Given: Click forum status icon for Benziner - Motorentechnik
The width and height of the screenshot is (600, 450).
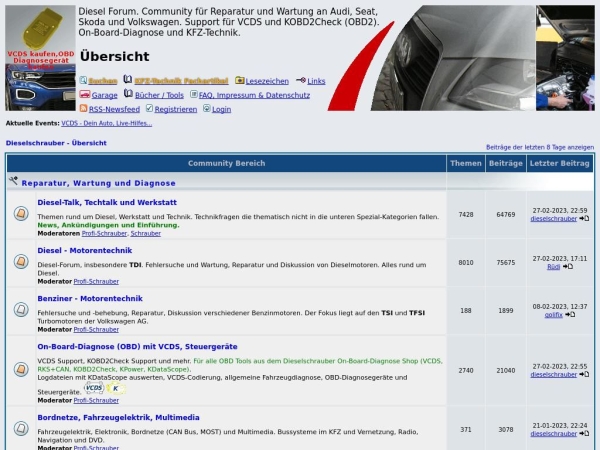Looking at the screenshot, I should (x=21, y=310).
